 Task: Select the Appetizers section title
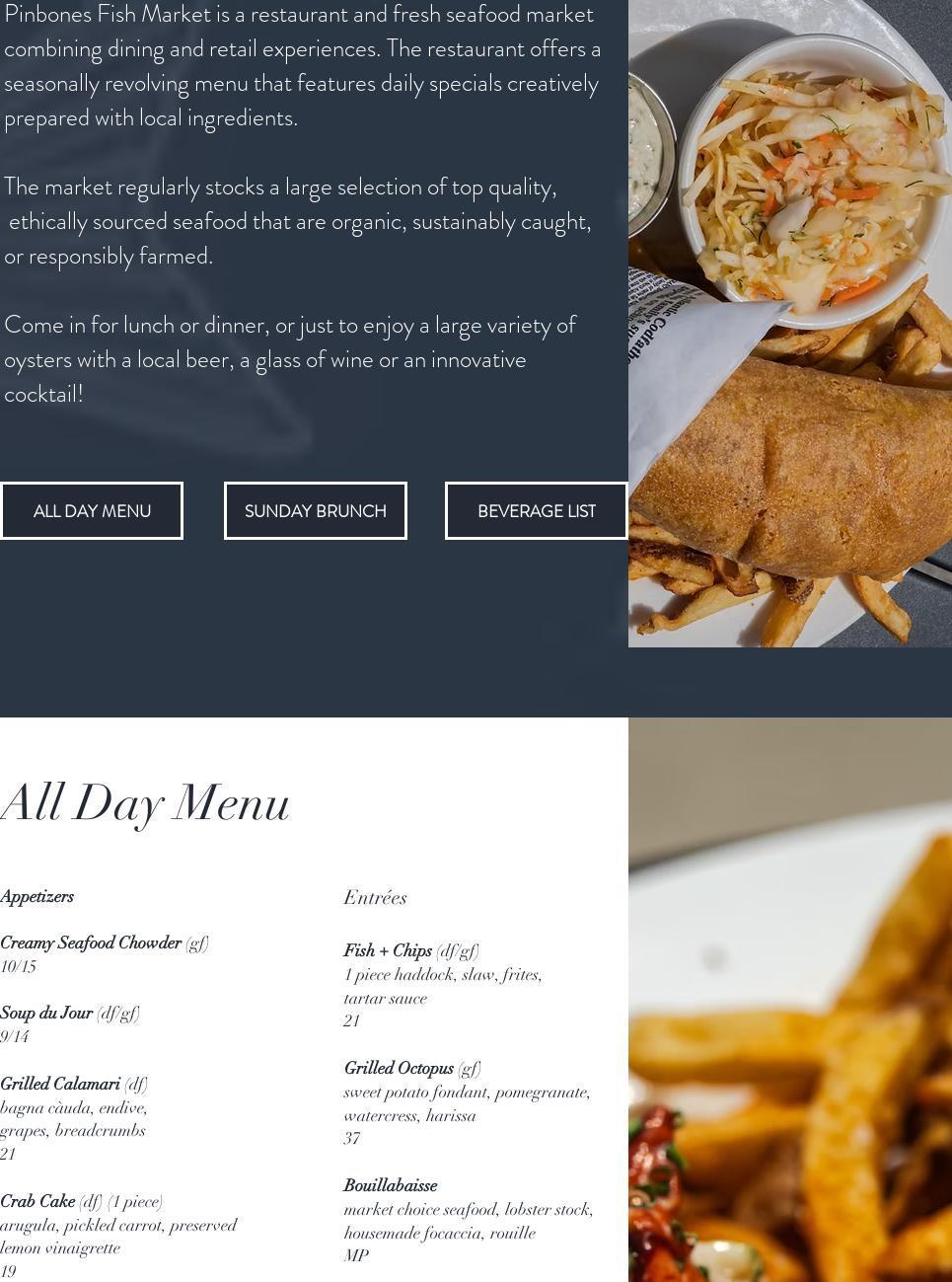pos(37,897)
